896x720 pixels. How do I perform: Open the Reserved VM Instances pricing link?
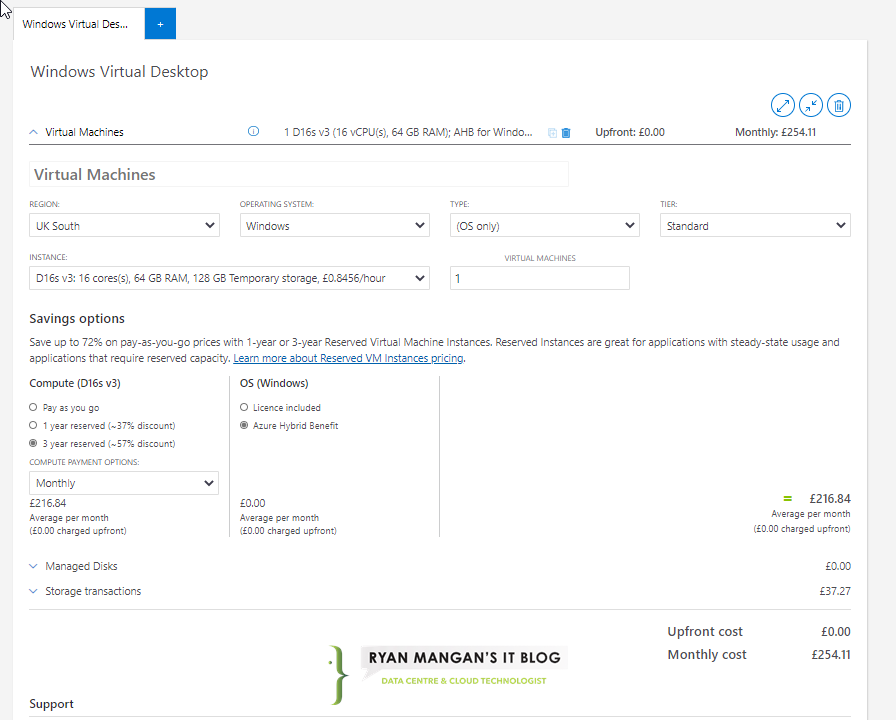(348, 358)
